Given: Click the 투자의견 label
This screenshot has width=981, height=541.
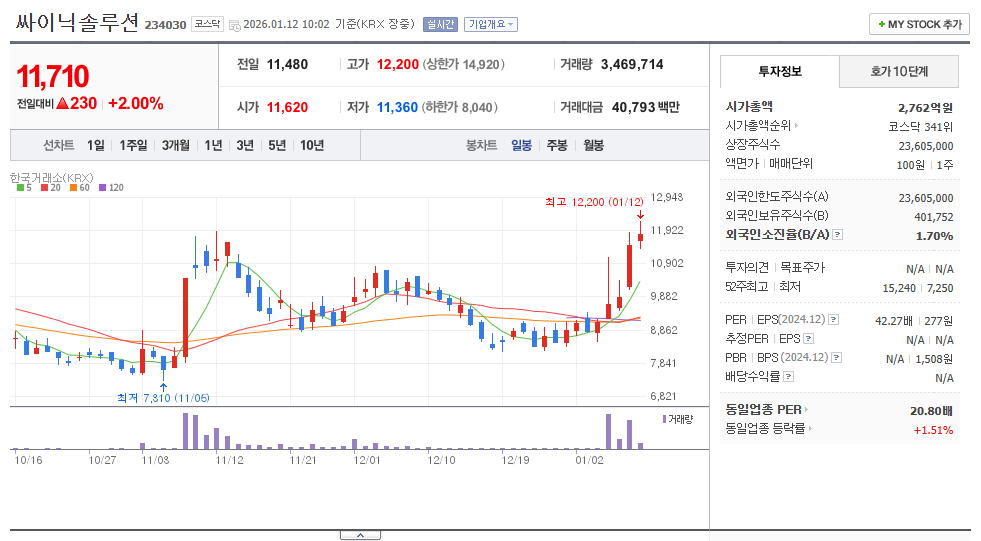Looking at the screenshot, I should pos(747,268).
